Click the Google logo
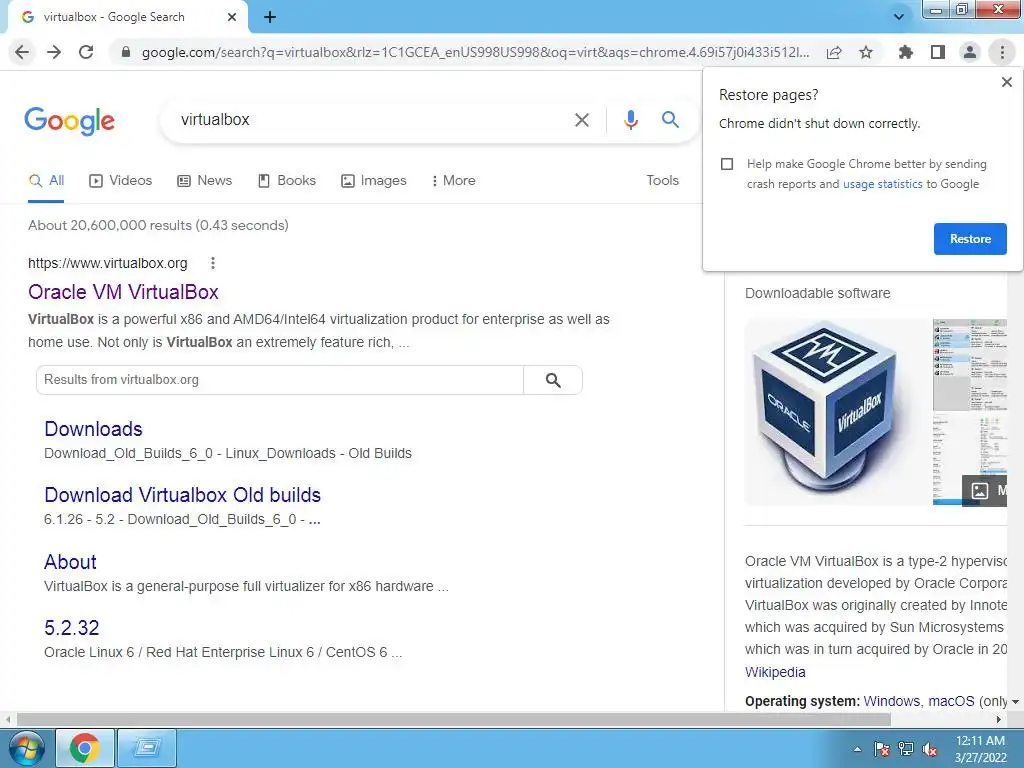Screen dimensions: 1024x768 click(x=70, y=121)
